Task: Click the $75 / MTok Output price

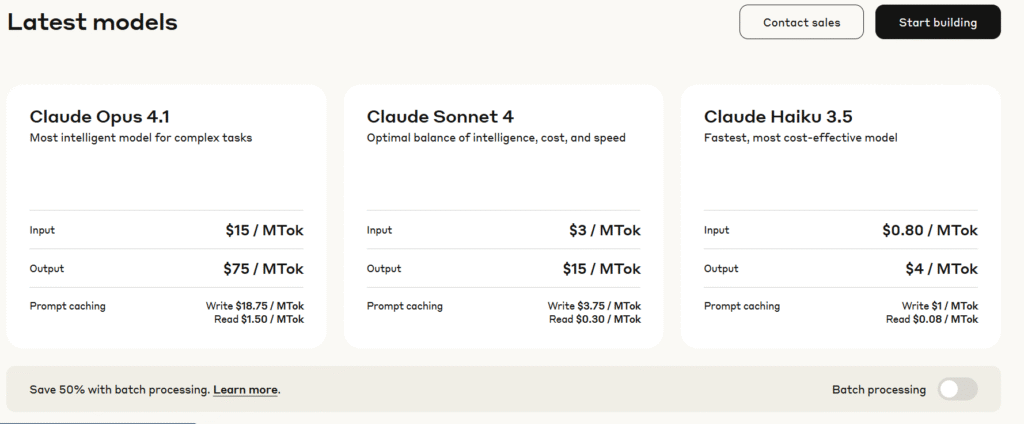Action: click(263, 268)
